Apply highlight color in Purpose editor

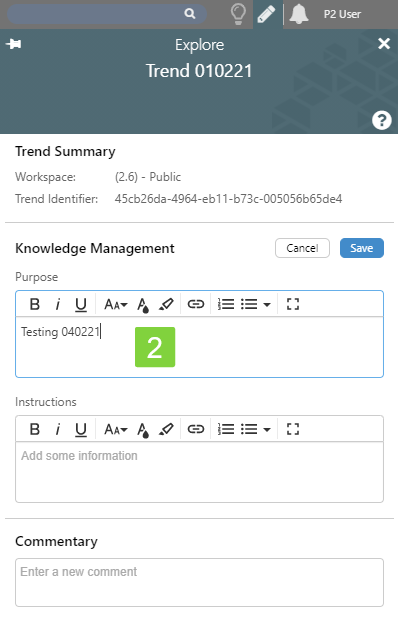point(166,304)
